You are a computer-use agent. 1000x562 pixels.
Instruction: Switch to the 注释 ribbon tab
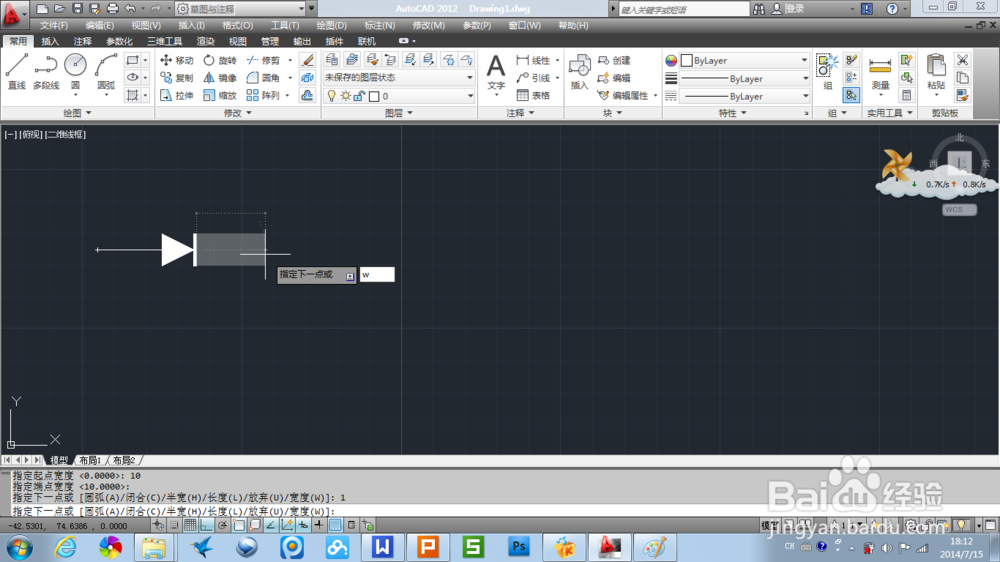click(x=82, y=41)
